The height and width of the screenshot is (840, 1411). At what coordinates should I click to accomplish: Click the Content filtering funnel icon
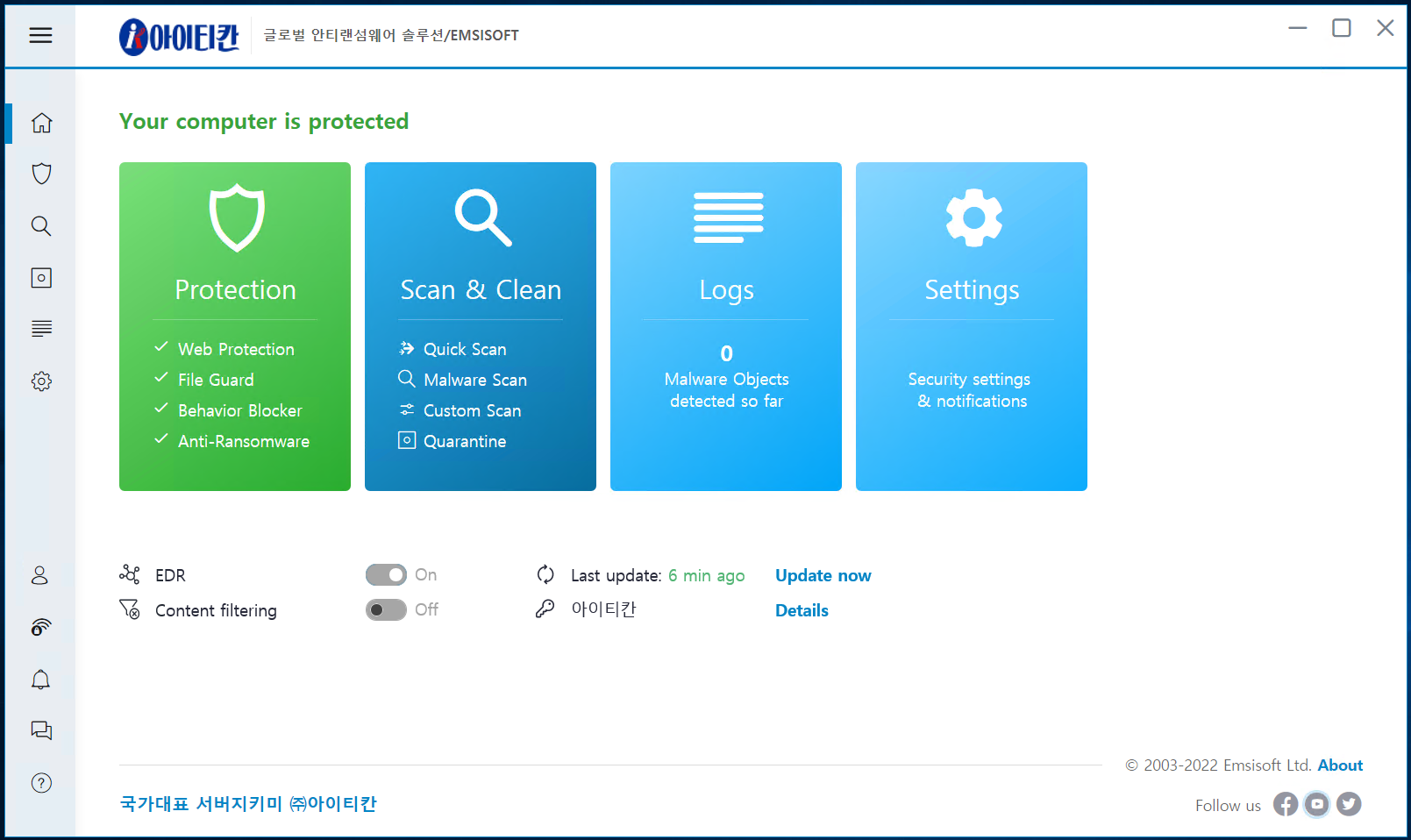pyautogui.click(x=130, y=609)
